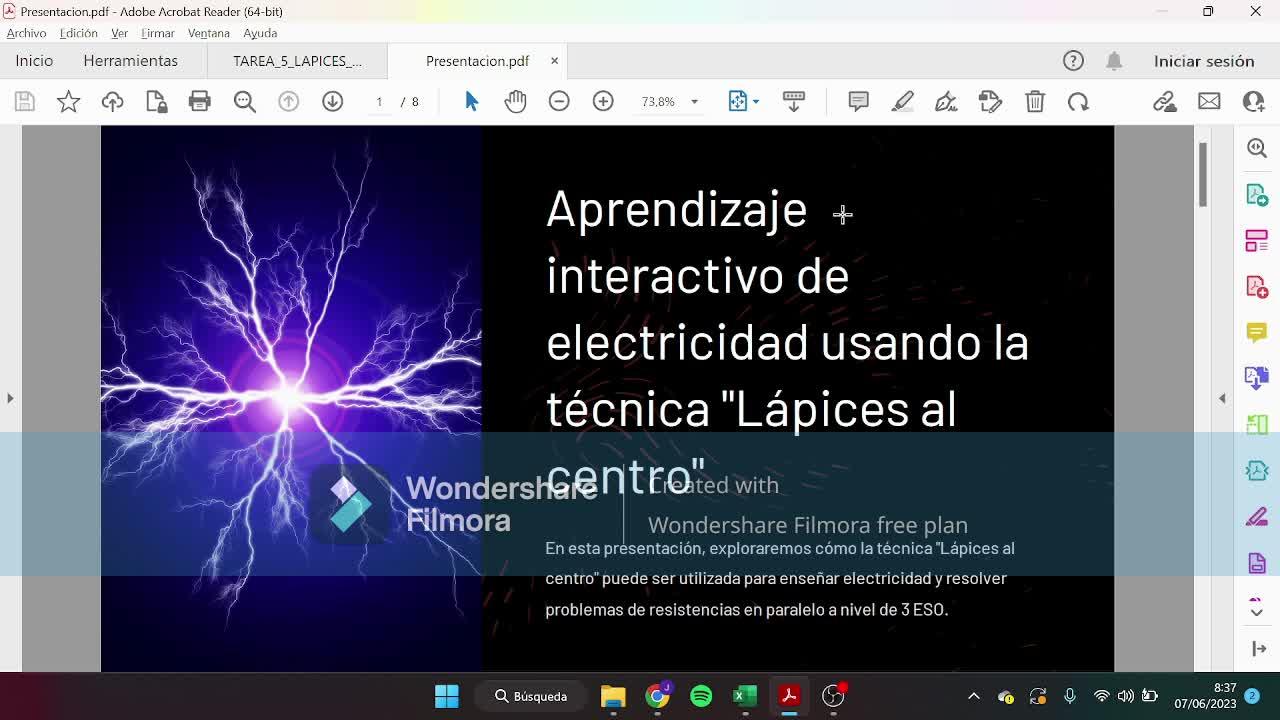Show hidden system tray icons

tap(973, 696)
